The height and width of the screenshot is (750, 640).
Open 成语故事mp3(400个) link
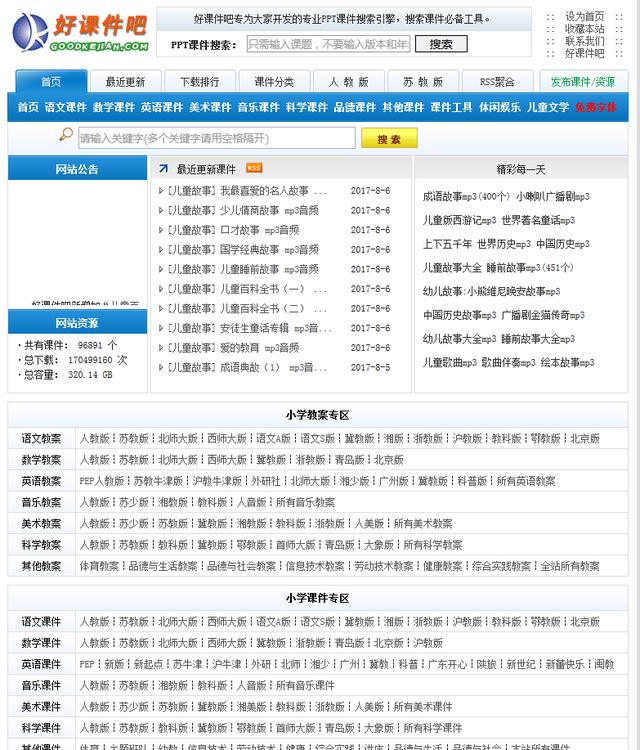[x=467, y=196]
